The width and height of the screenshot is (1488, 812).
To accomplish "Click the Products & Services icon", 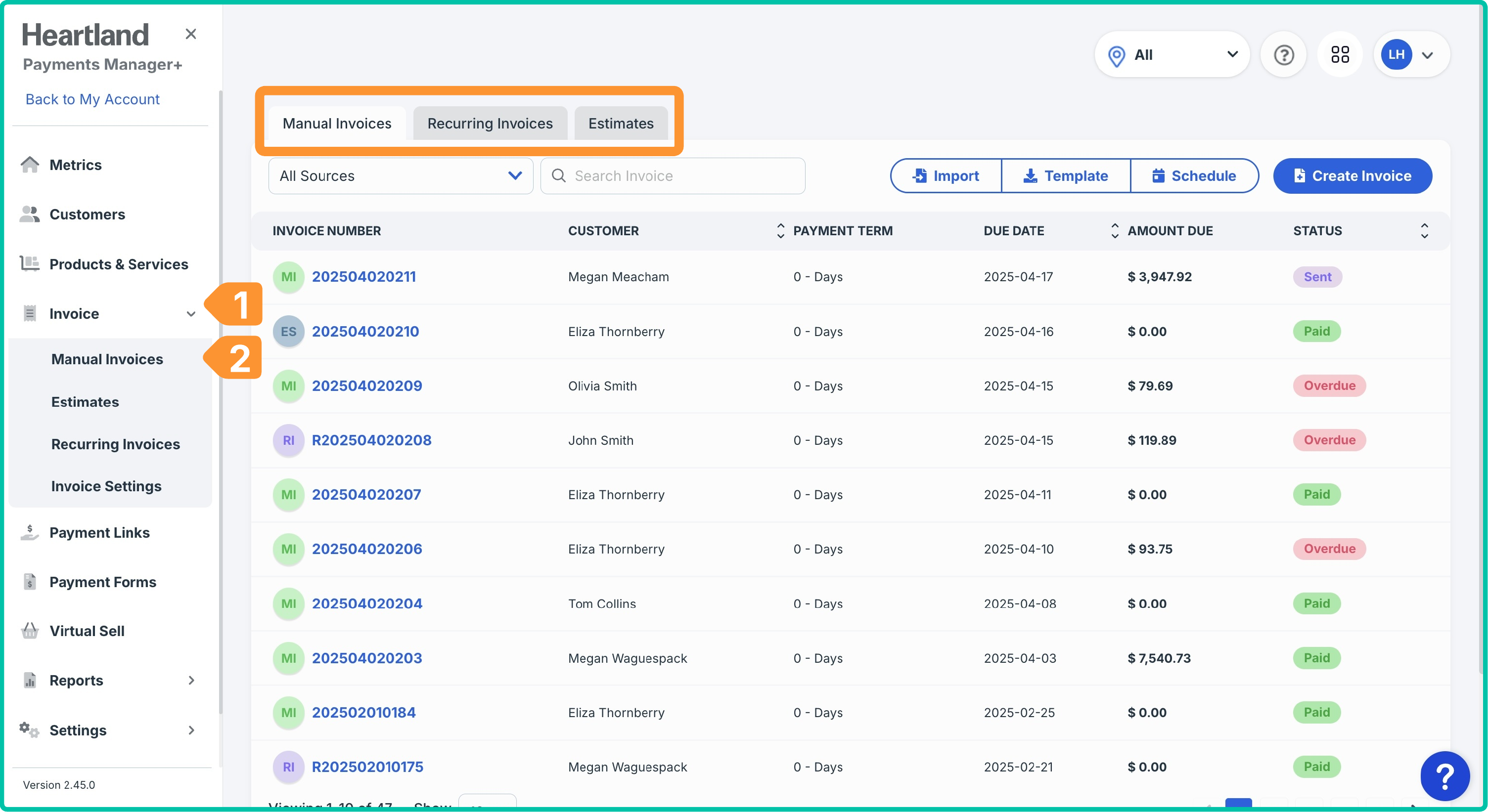I will click(x=30, y=264).
